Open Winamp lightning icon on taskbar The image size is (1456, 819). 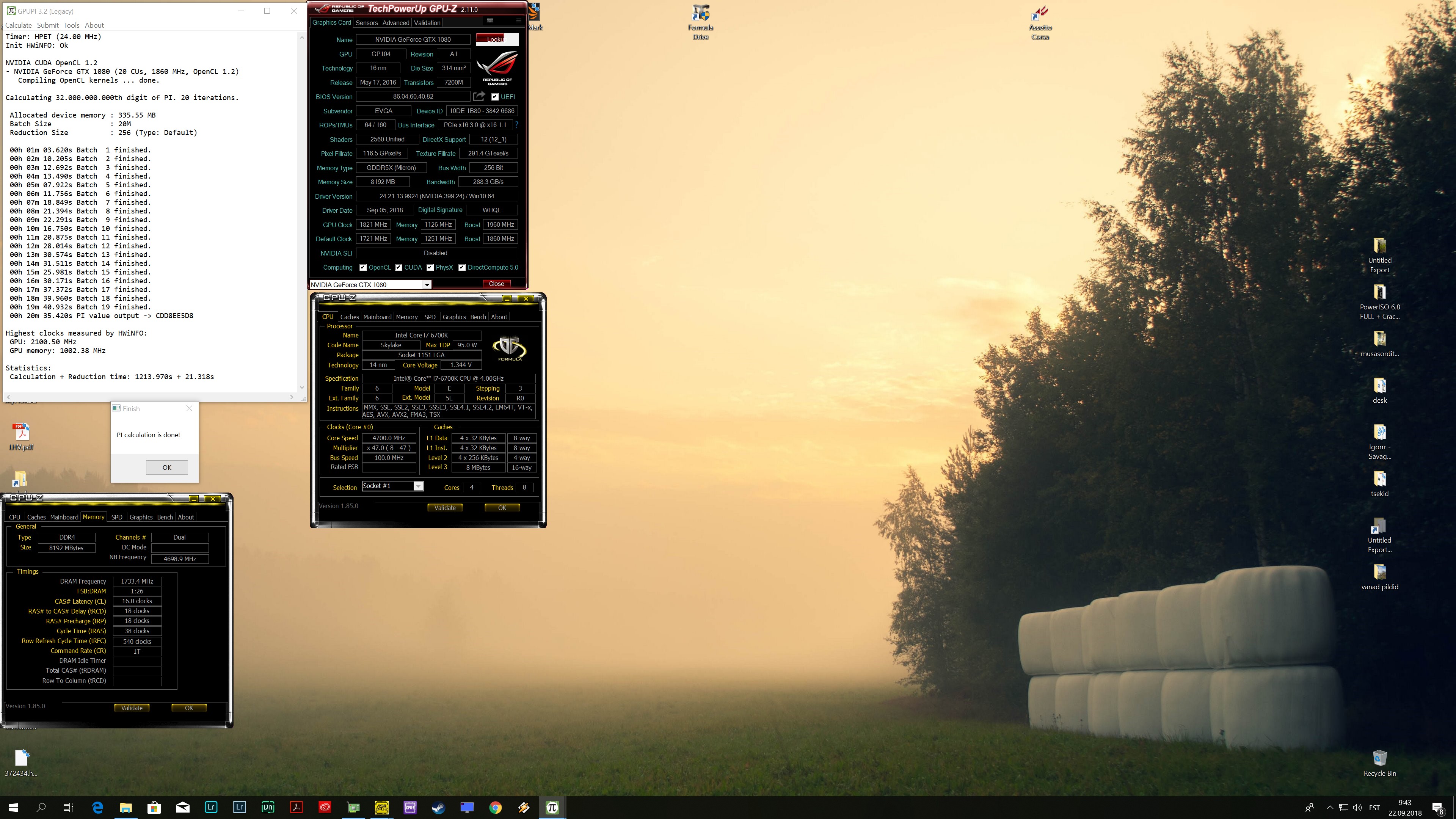tap(524, 807)
